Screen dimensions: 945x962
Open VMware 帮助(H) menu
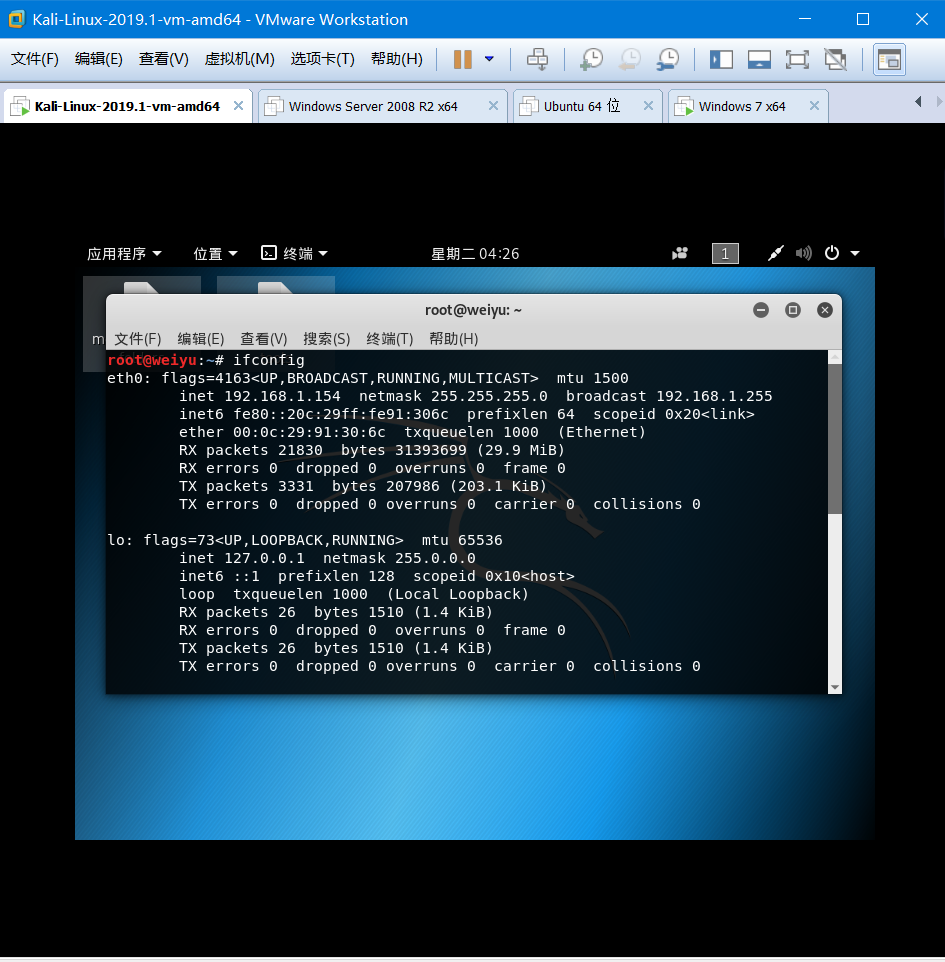tap(396, 59)
